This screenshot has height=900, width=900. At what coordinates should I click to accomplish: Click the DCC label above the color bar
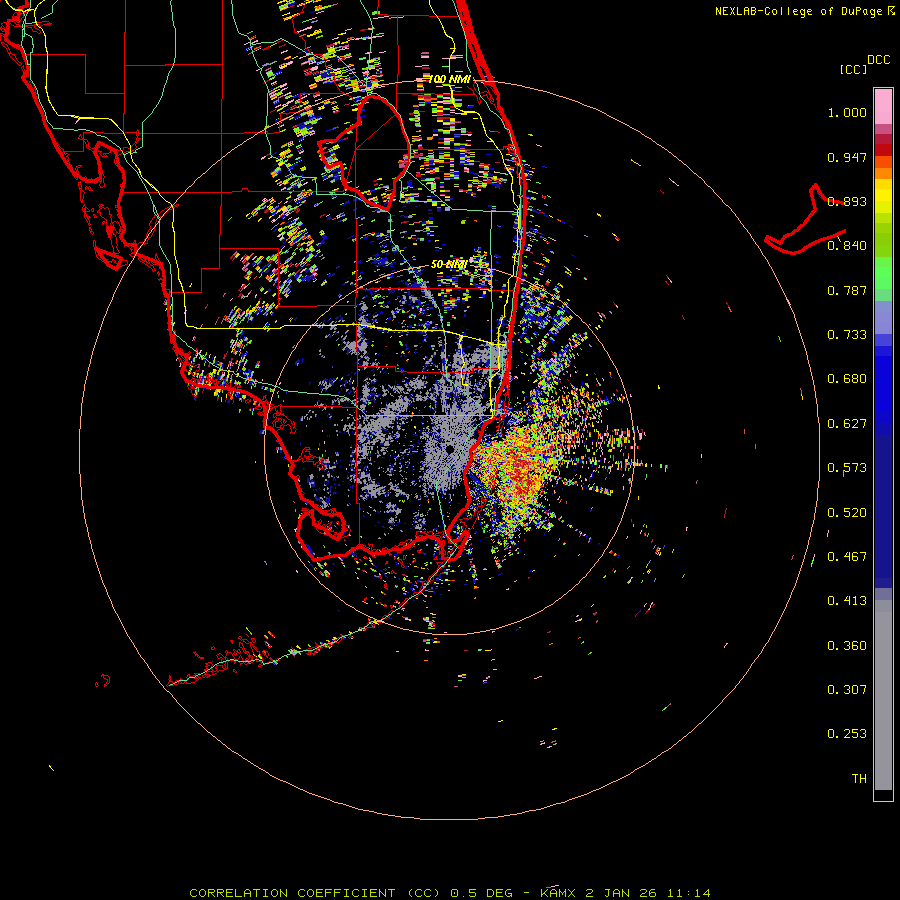pos(878,60)
